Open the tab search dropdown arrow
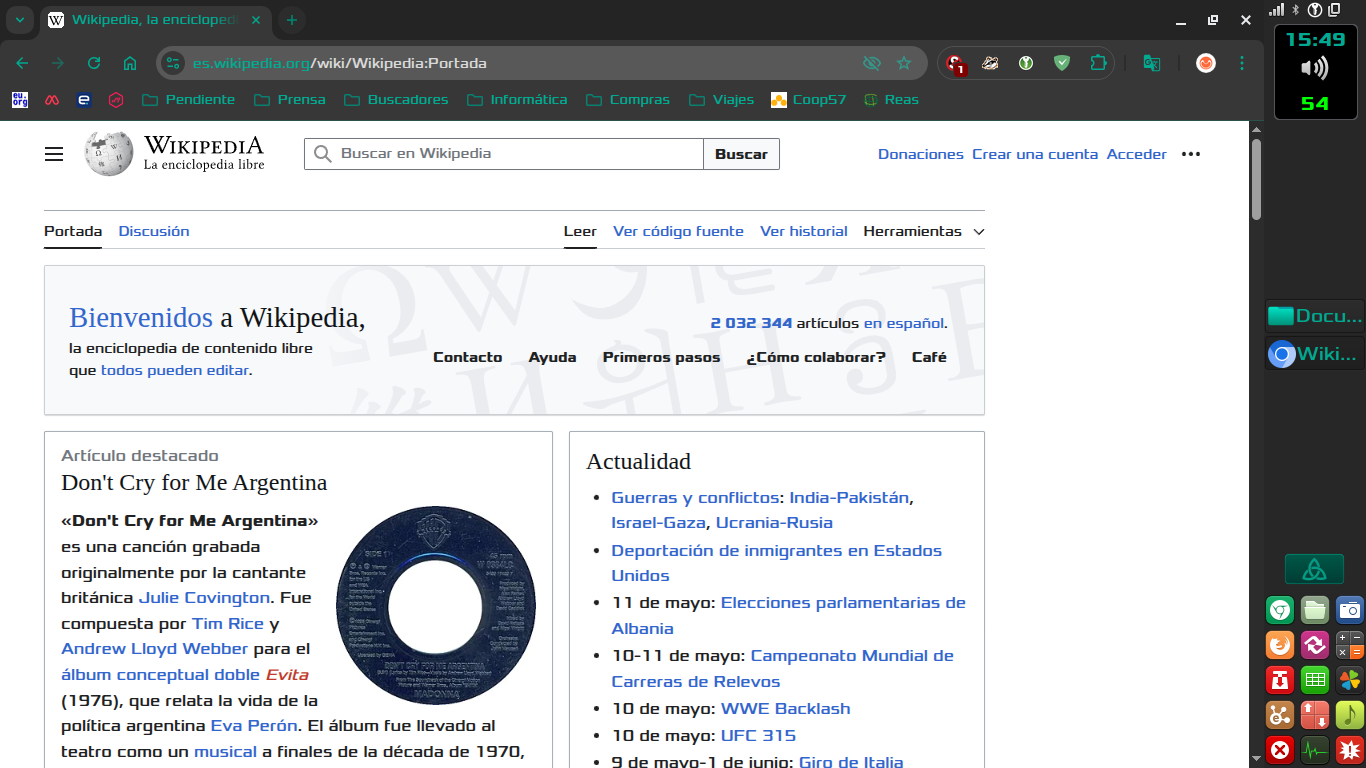The height and width of the screenshot is (768, 1366). [x=19, y=20]
